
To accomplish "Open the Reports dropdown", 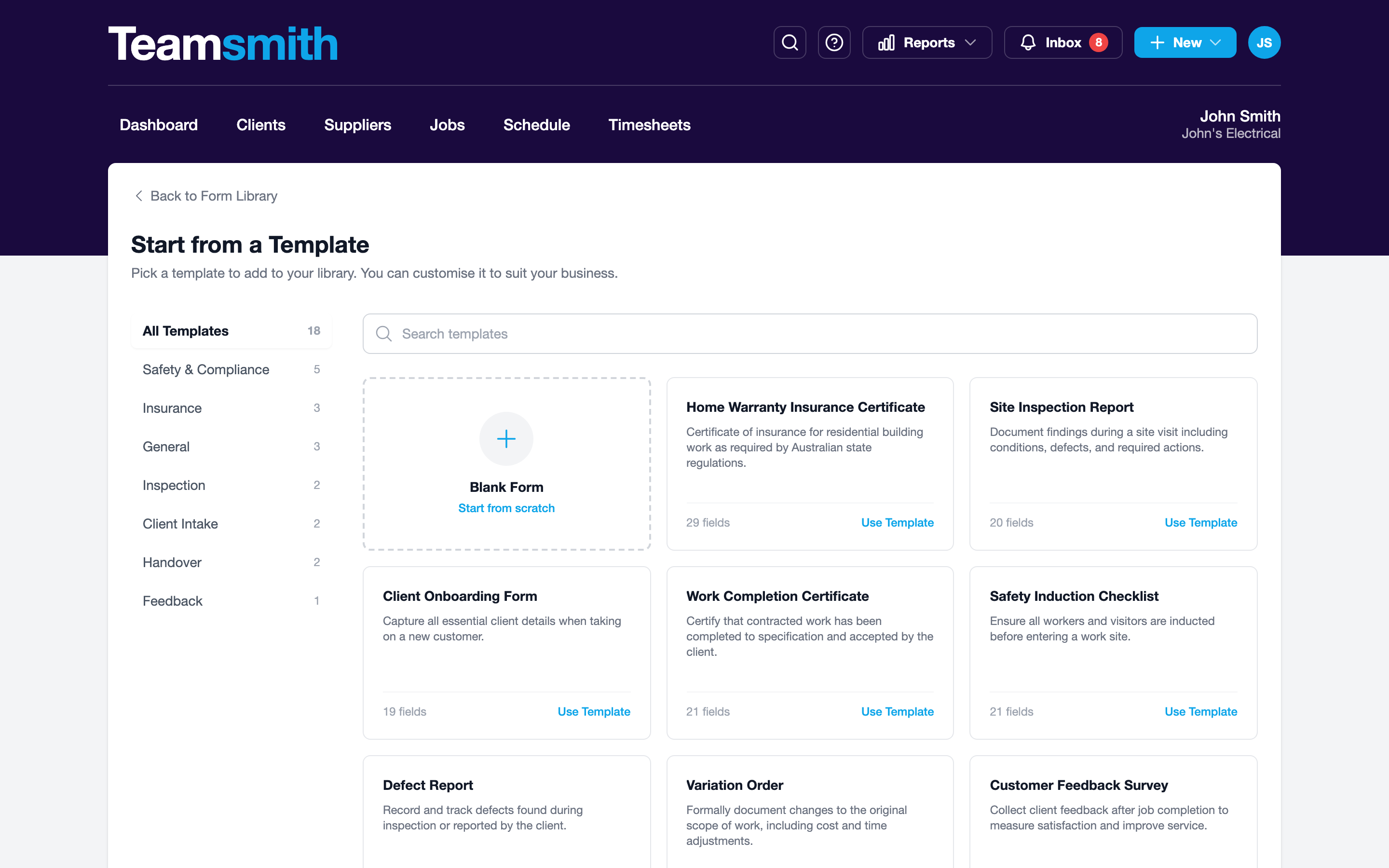I will point(927,42).
